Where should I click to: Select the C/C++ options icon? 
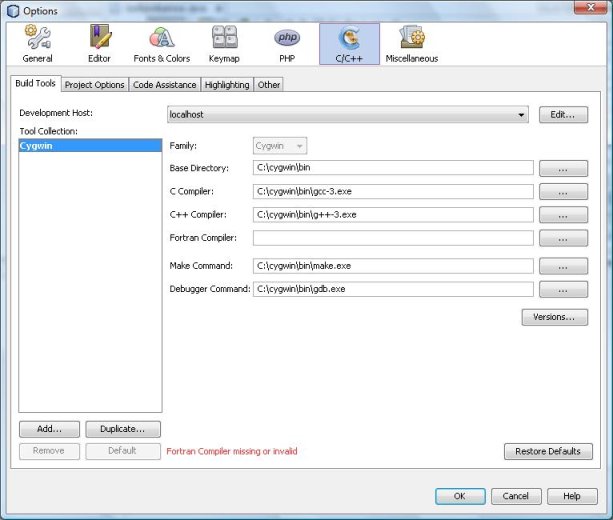pos(349,44)
